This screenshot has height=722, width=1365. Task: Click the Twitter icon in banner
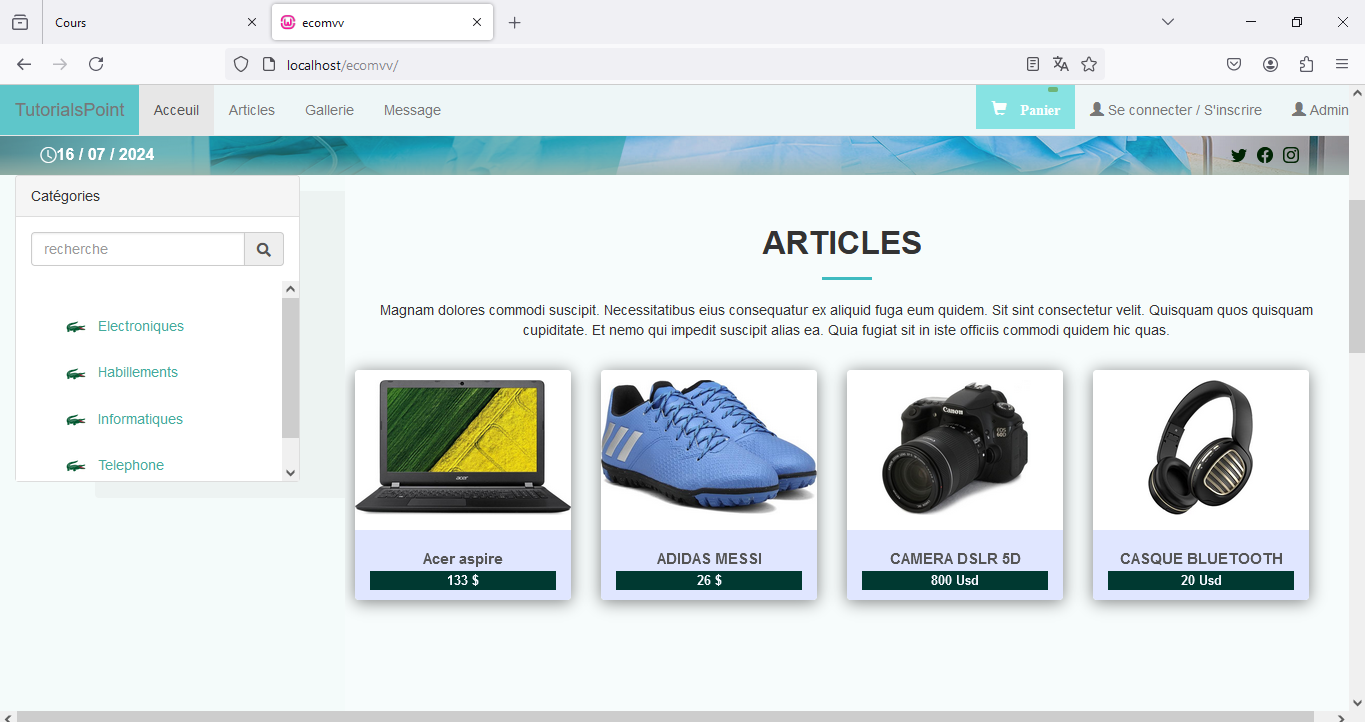coord(1239,155)
